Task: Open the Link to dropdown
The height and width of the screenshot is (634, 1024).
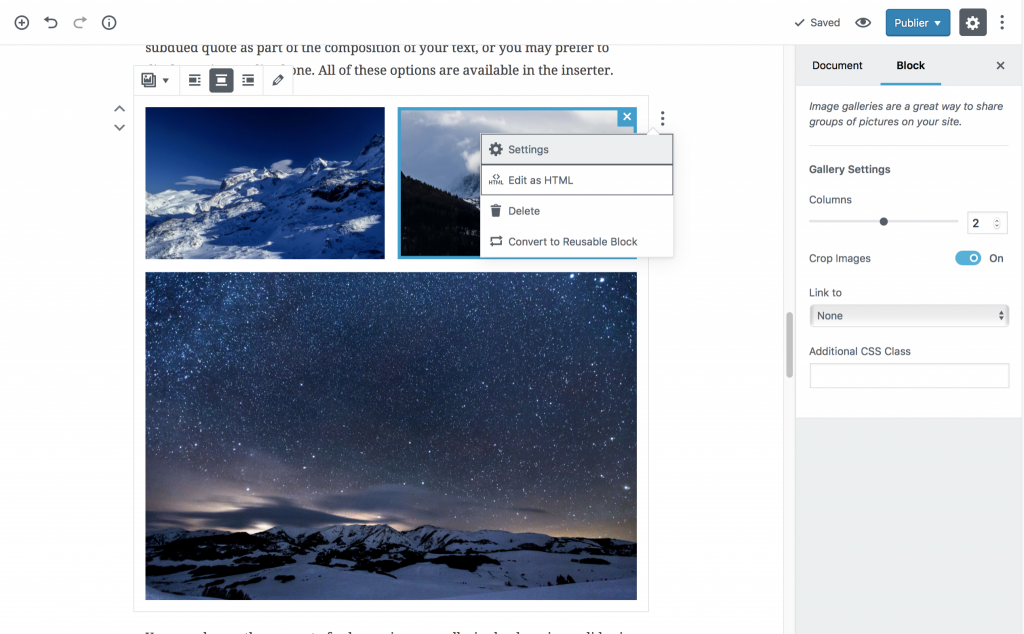Action: (x=909, y=316)
